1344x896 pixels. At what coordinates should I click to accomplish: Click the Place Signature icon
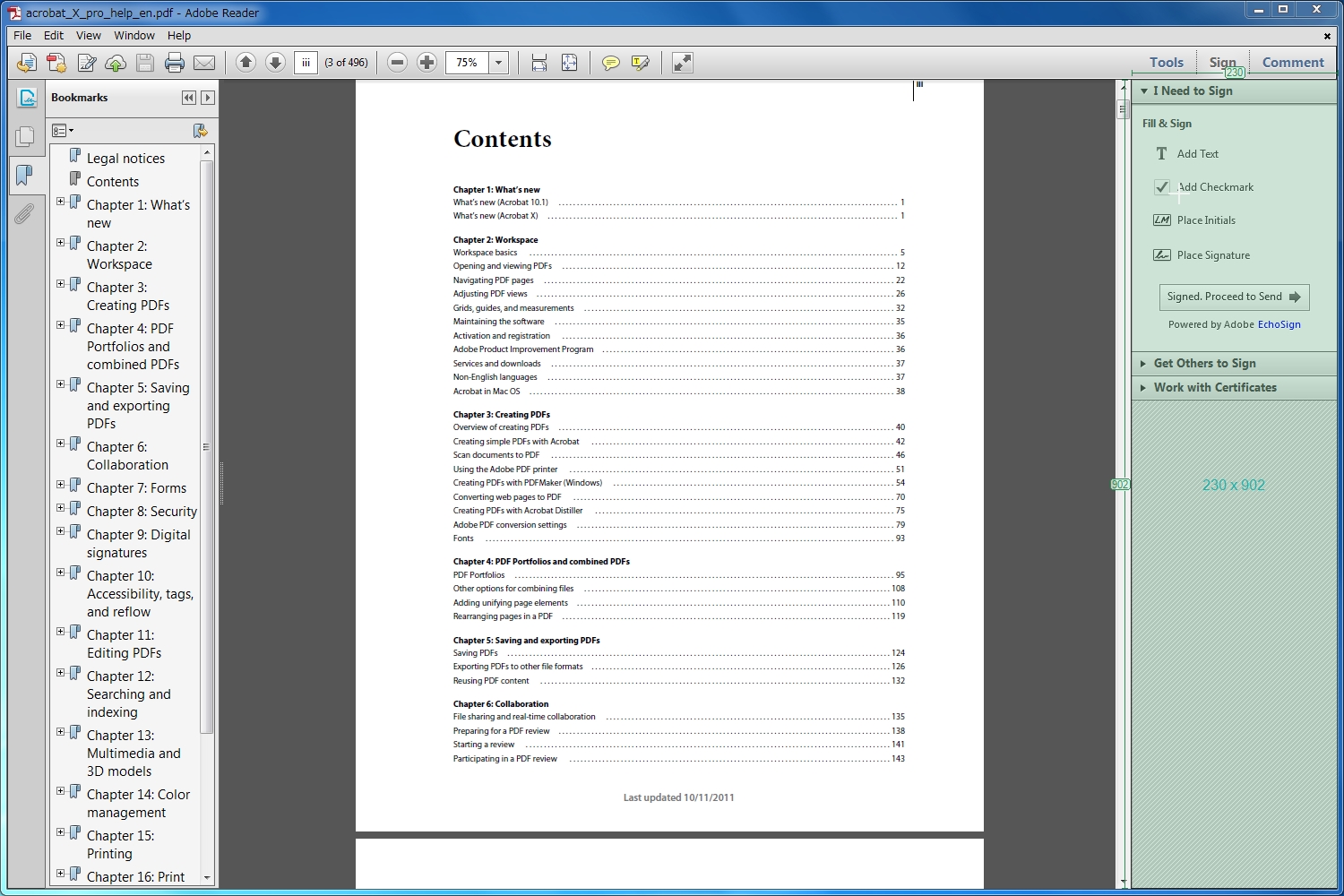pos(1162,255)
